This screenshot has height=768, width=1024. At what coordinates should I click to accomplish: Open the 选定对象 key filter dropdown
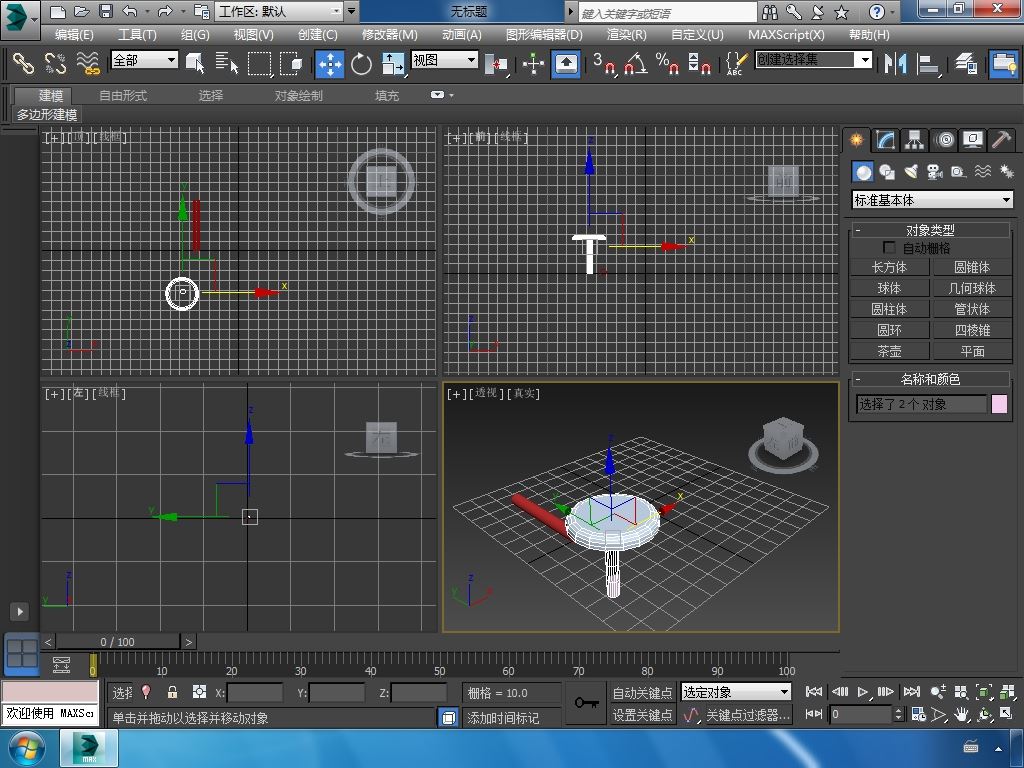(x=736, y=692)
